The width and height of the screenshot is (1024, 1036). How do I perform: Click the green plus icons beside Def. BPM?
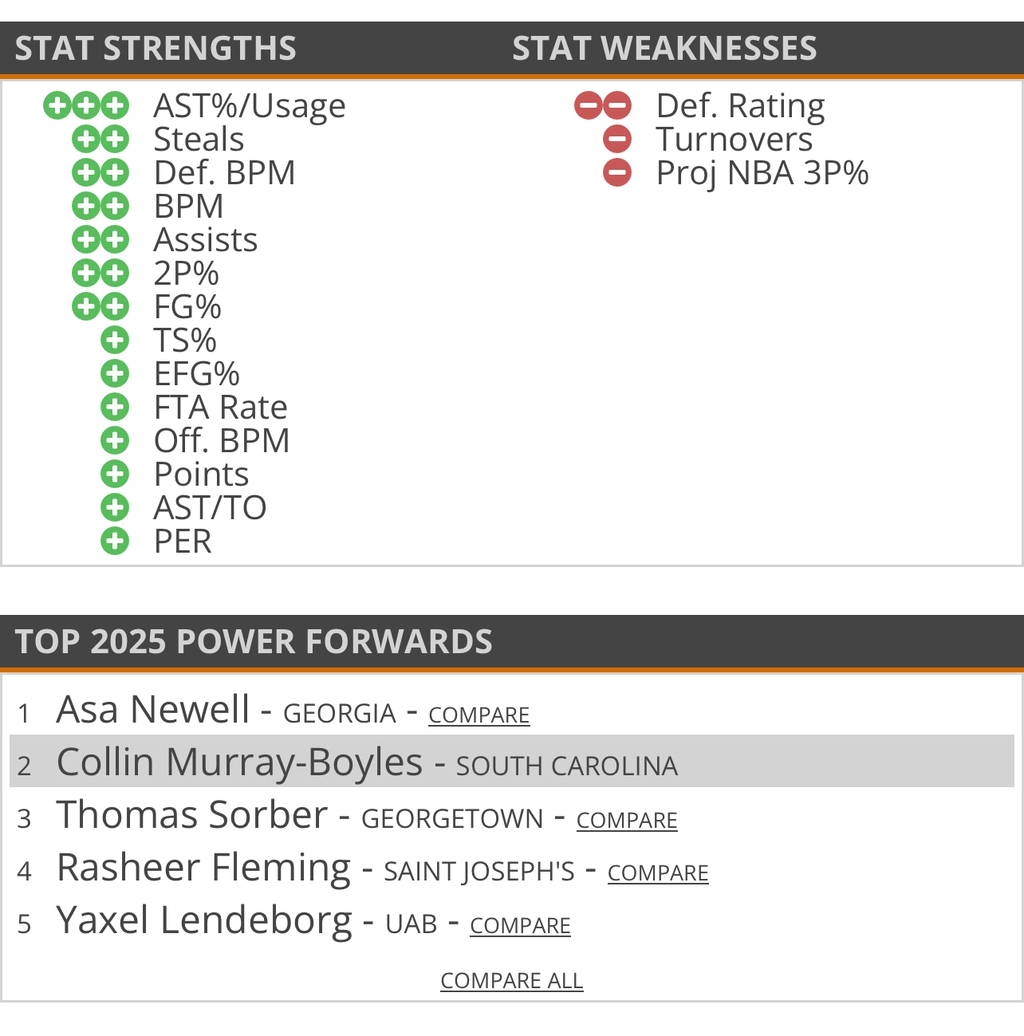100,173
